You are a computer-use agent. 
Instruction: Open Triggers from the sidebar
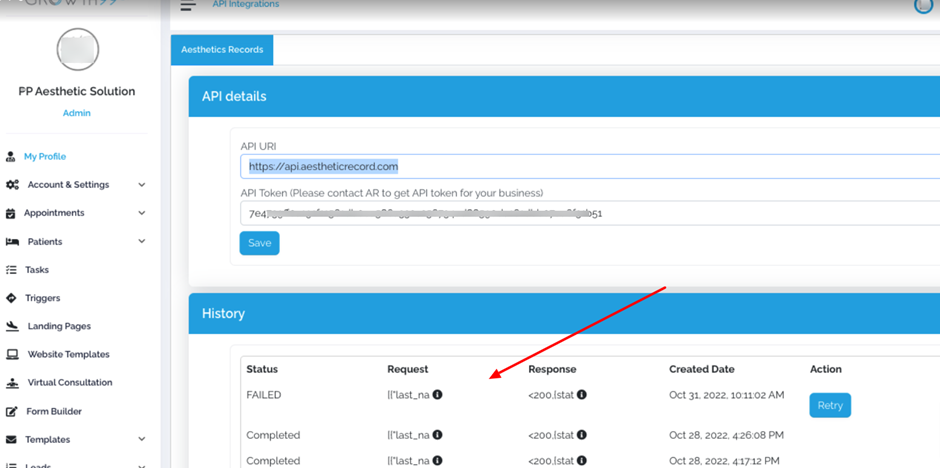(x=43, y=298)
